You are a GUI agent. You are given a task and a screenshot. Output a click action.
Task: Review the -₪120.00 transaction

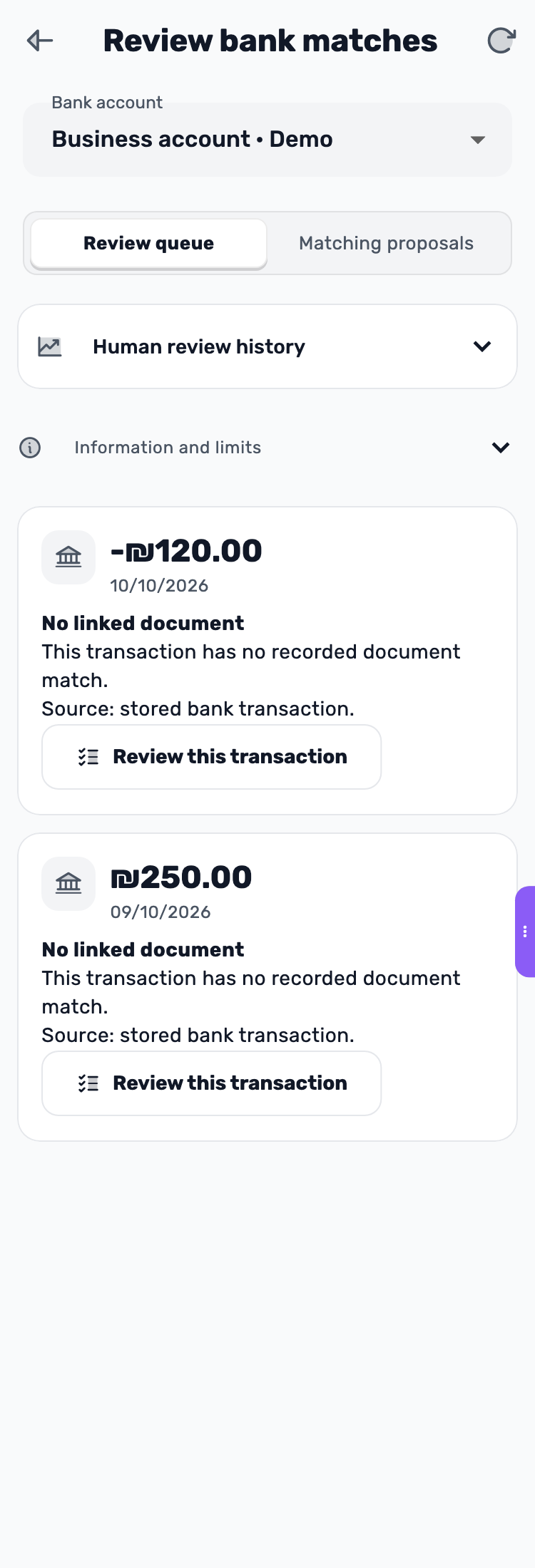point(212,757)
